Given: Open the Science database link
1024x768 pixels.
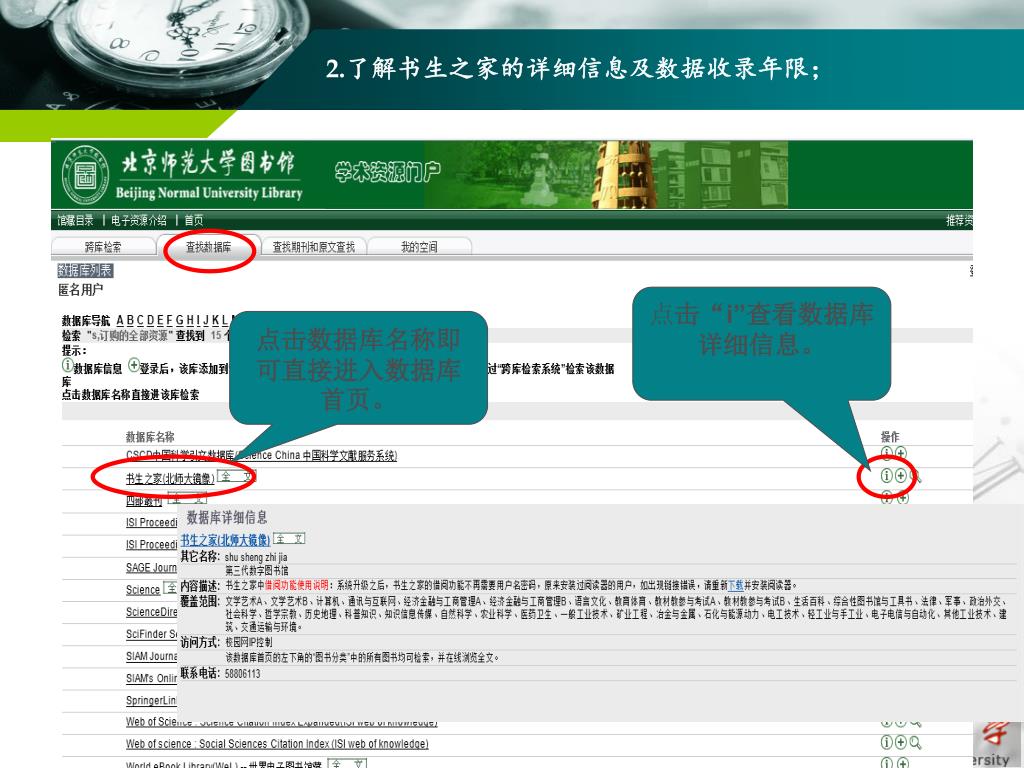Looking at the screenshot, I should coord(143,590).
